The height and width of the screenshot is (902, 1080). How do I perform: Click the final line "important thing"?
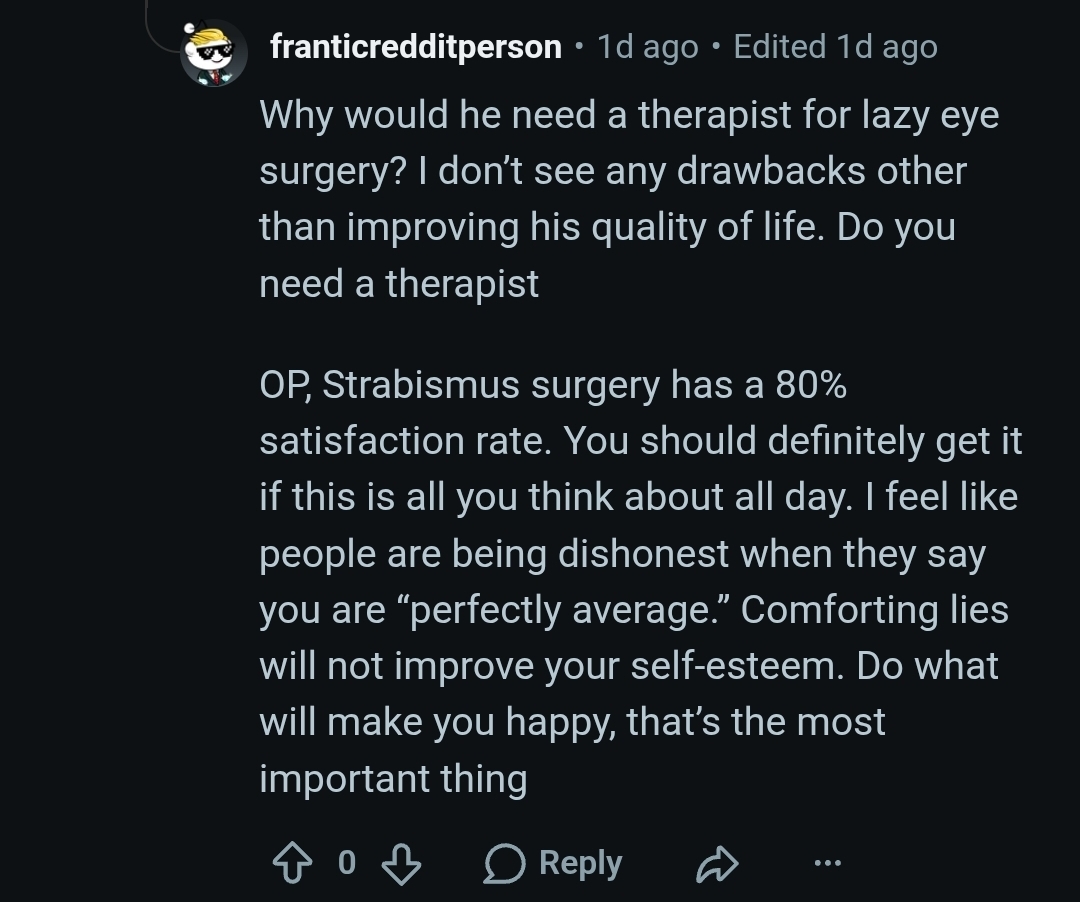(393, 778)
